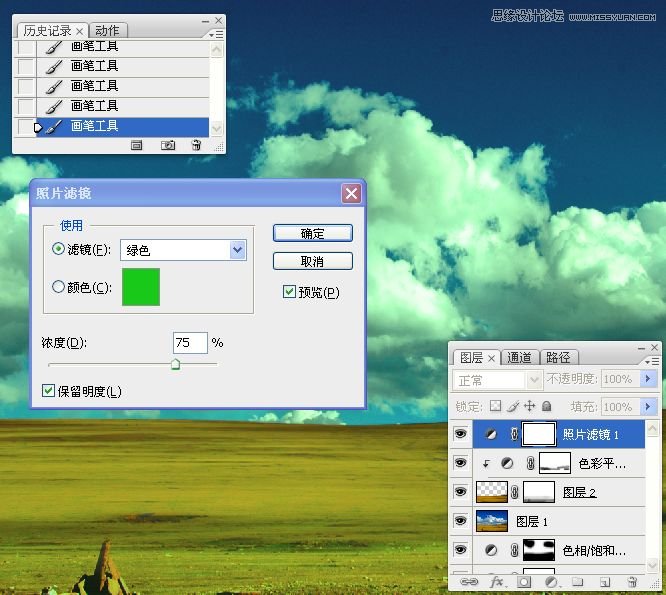The image size is (666, 595).
Task: Click new document from state icon in History panel
Action: [x=136, y=146]
